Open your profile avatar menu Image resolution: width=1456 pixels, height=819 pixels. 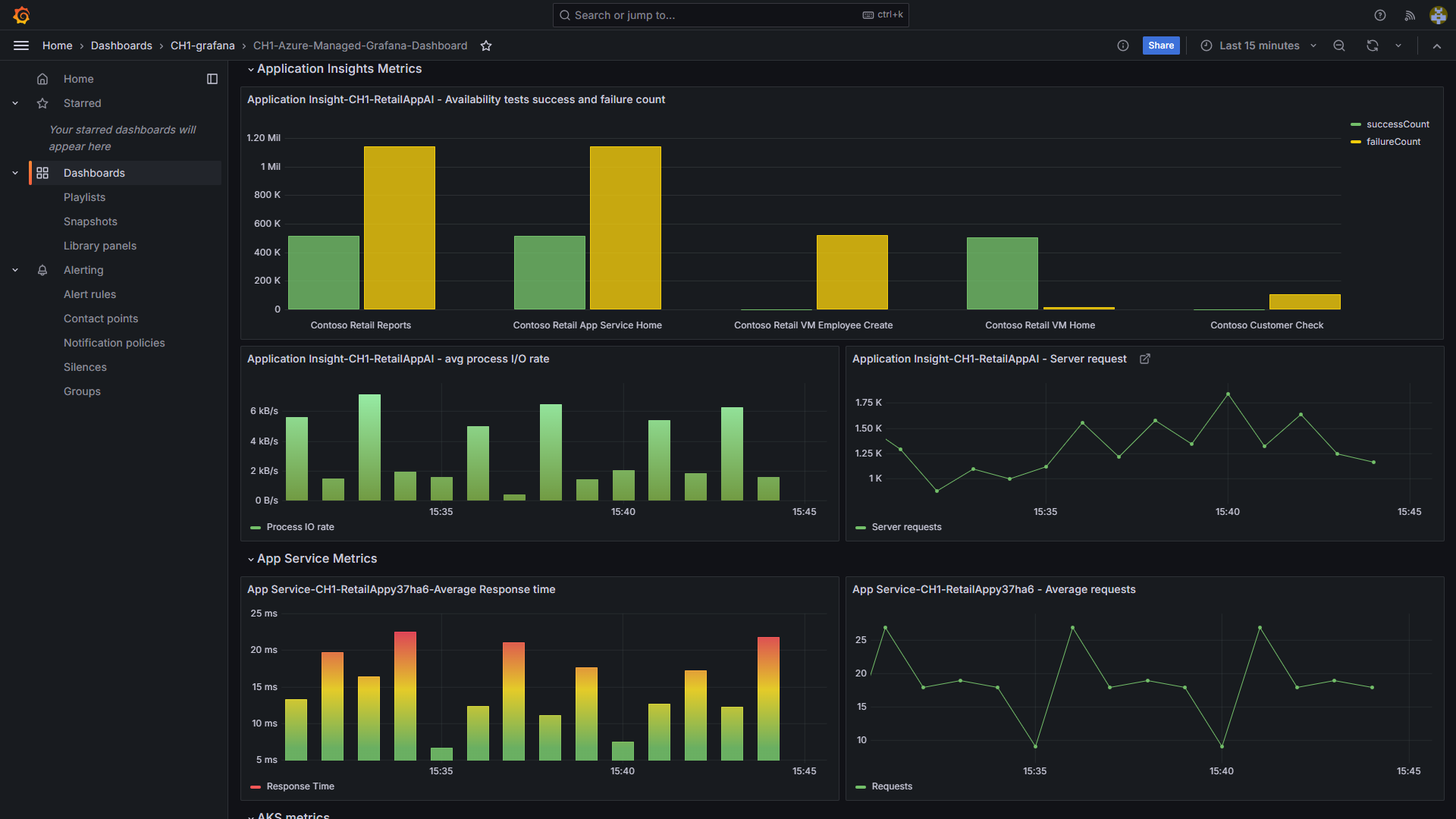click(x=1438, y=15)
